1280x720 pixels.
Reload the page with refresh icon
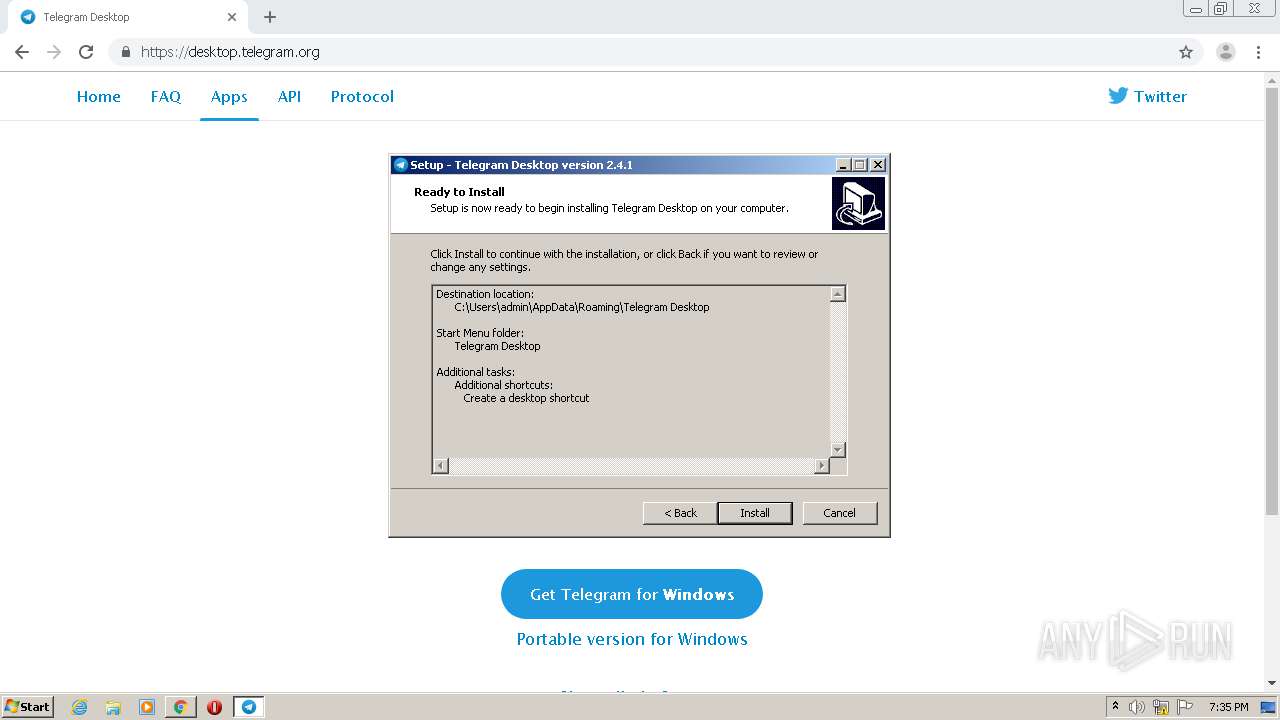pos(86,52)
